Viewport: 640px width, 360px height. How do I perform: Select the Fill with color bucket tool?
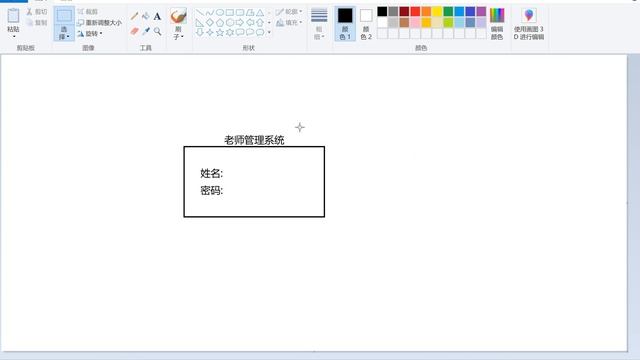coord(146,16)
